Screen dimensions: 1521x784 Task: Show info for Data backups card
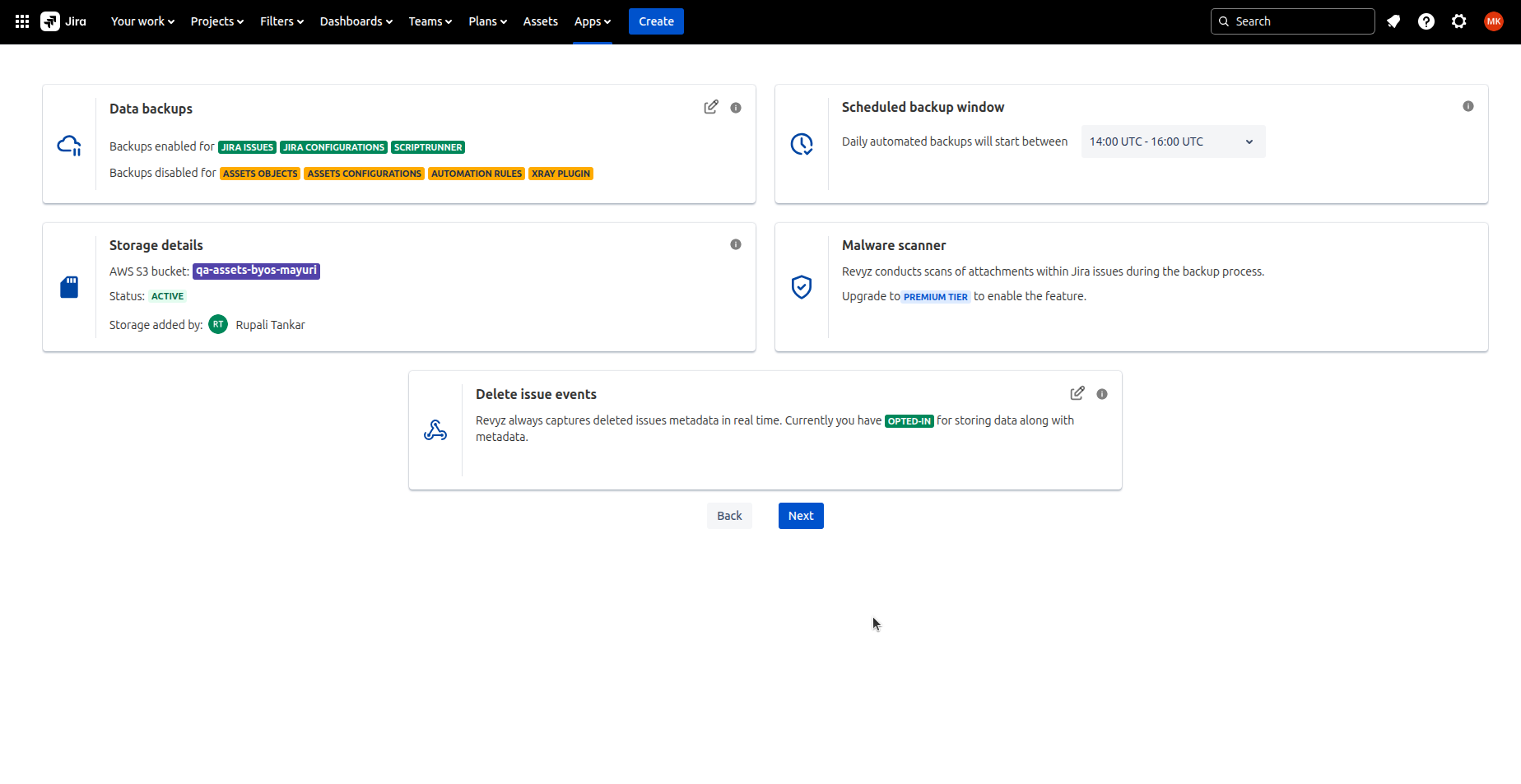pos(736,108)
